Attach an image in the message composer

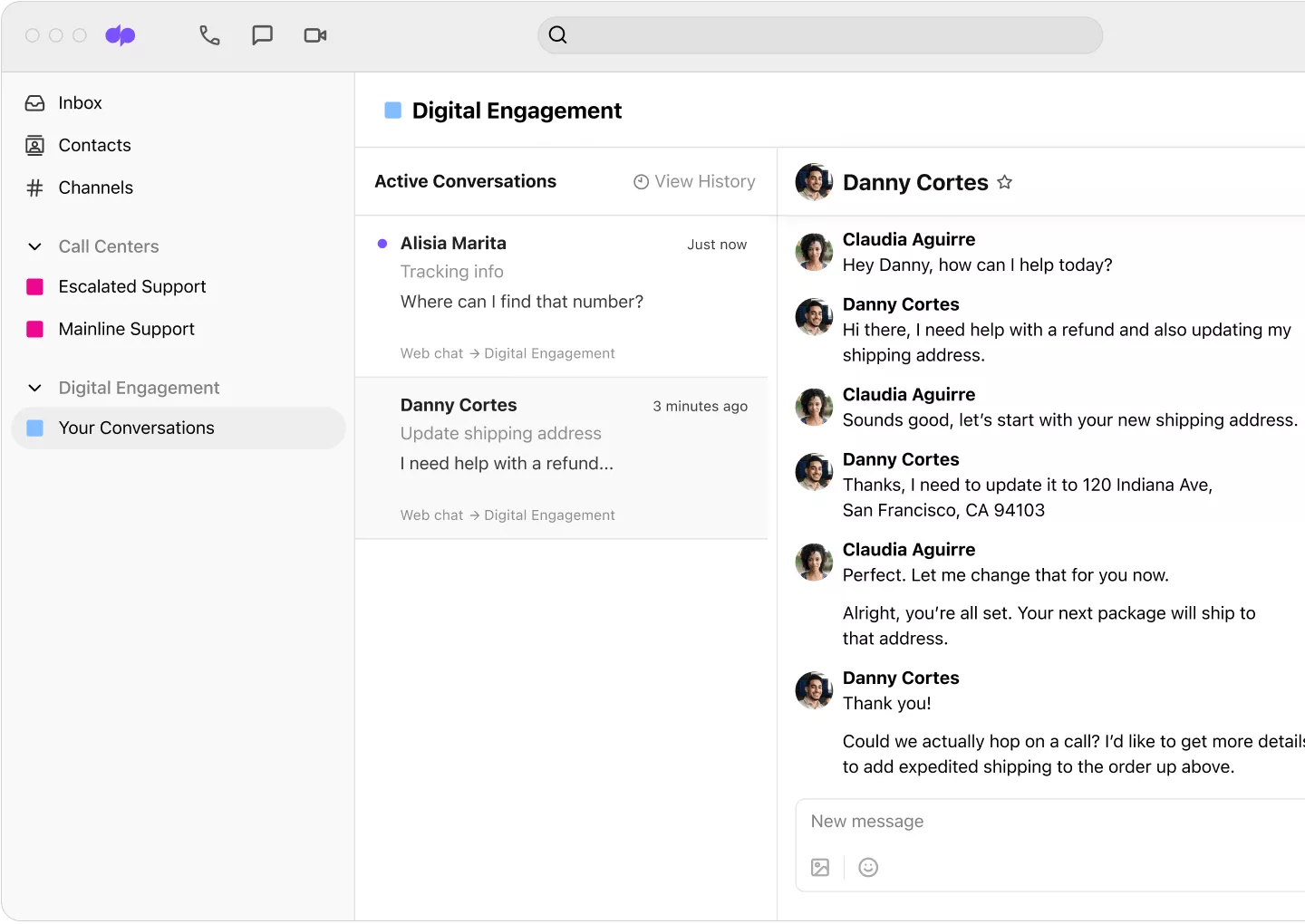point(820,867)
